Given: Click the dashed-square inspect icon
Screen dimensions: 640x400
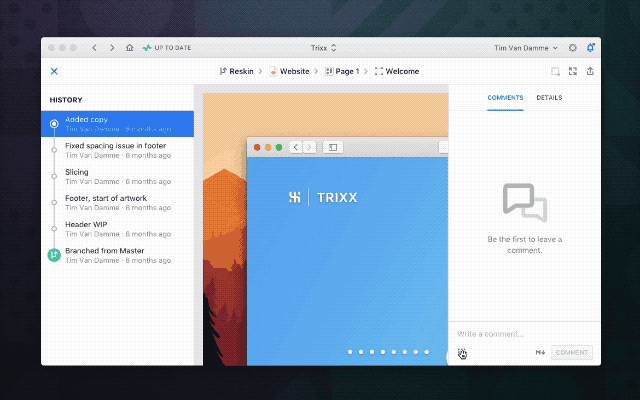Looking at the screenshot, I should pyautogui.click(x=555, y=71).
